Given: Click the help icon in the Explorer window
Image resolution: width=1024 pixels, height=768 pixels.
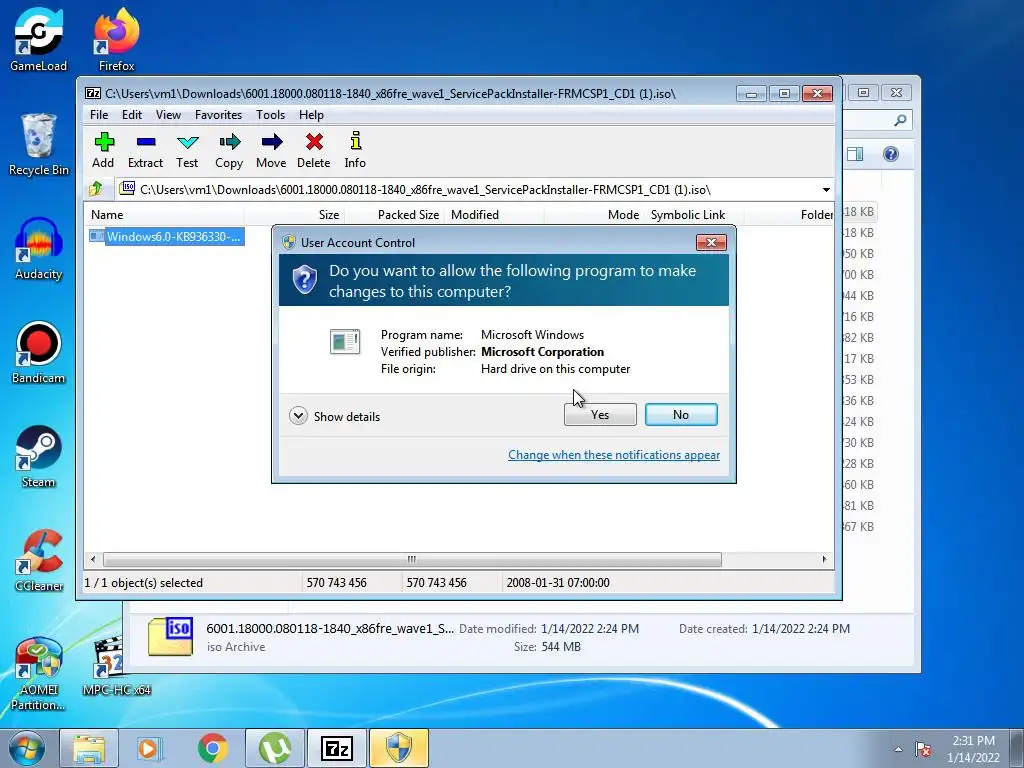Looking at the screenshot, I should click(890, 154).
